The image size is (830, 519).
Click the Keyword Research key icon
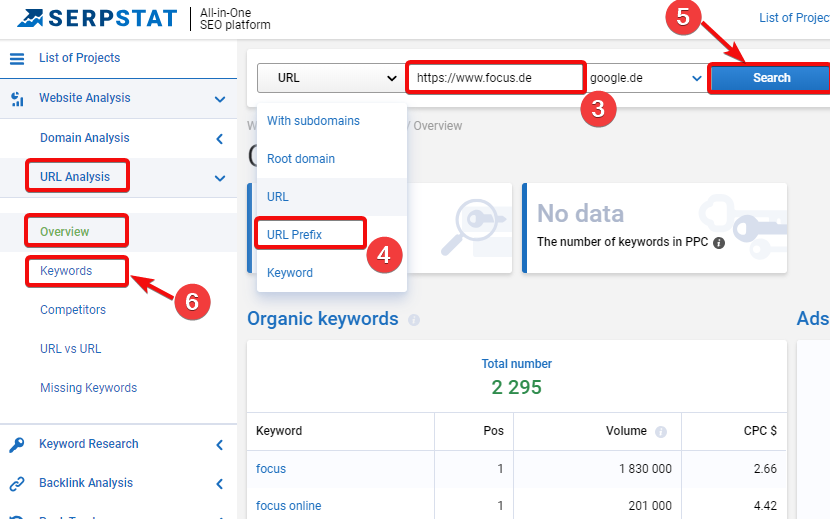(17, 444)
